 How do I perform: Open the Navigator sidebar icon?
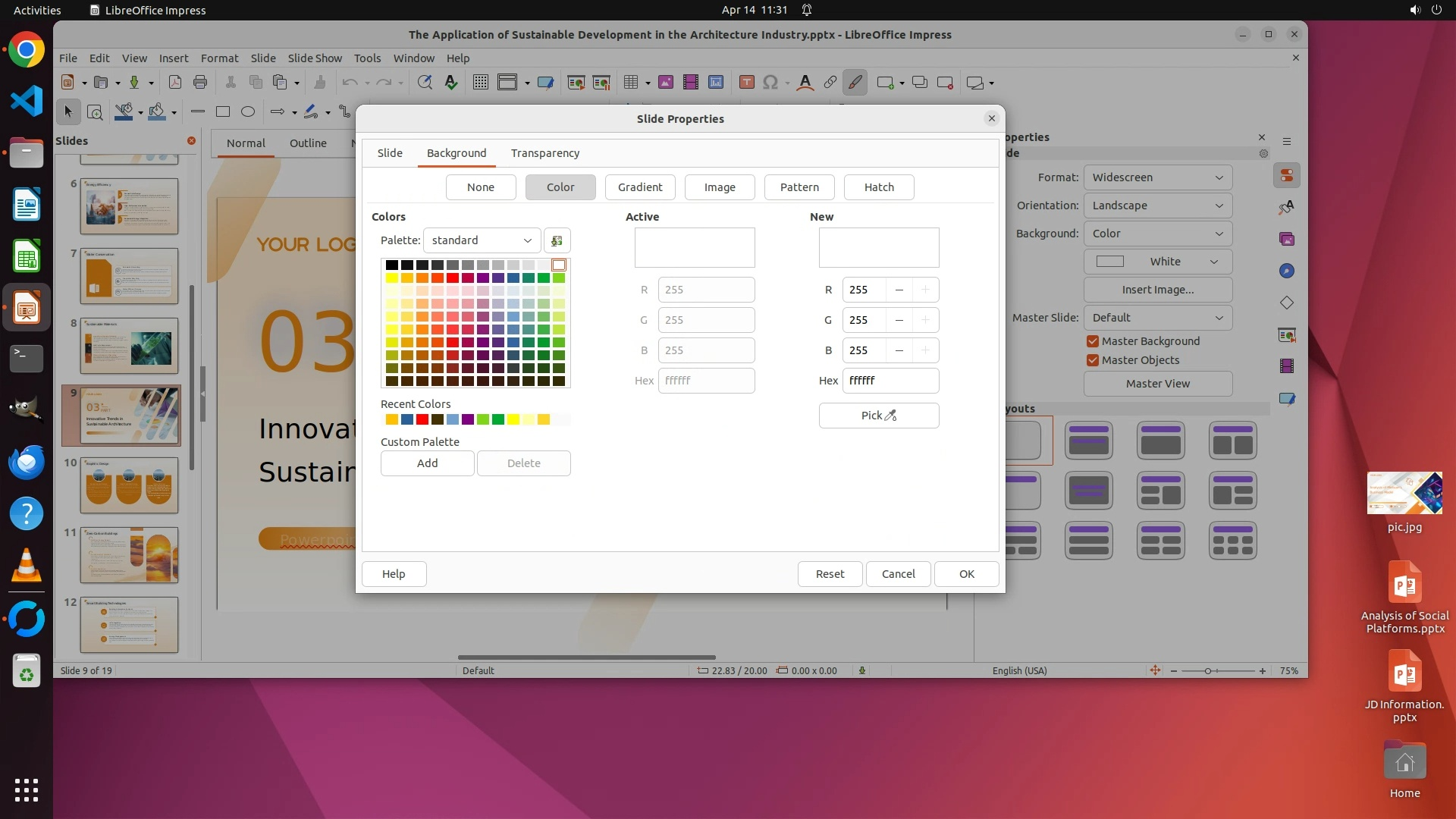(x=1287, y=271)
